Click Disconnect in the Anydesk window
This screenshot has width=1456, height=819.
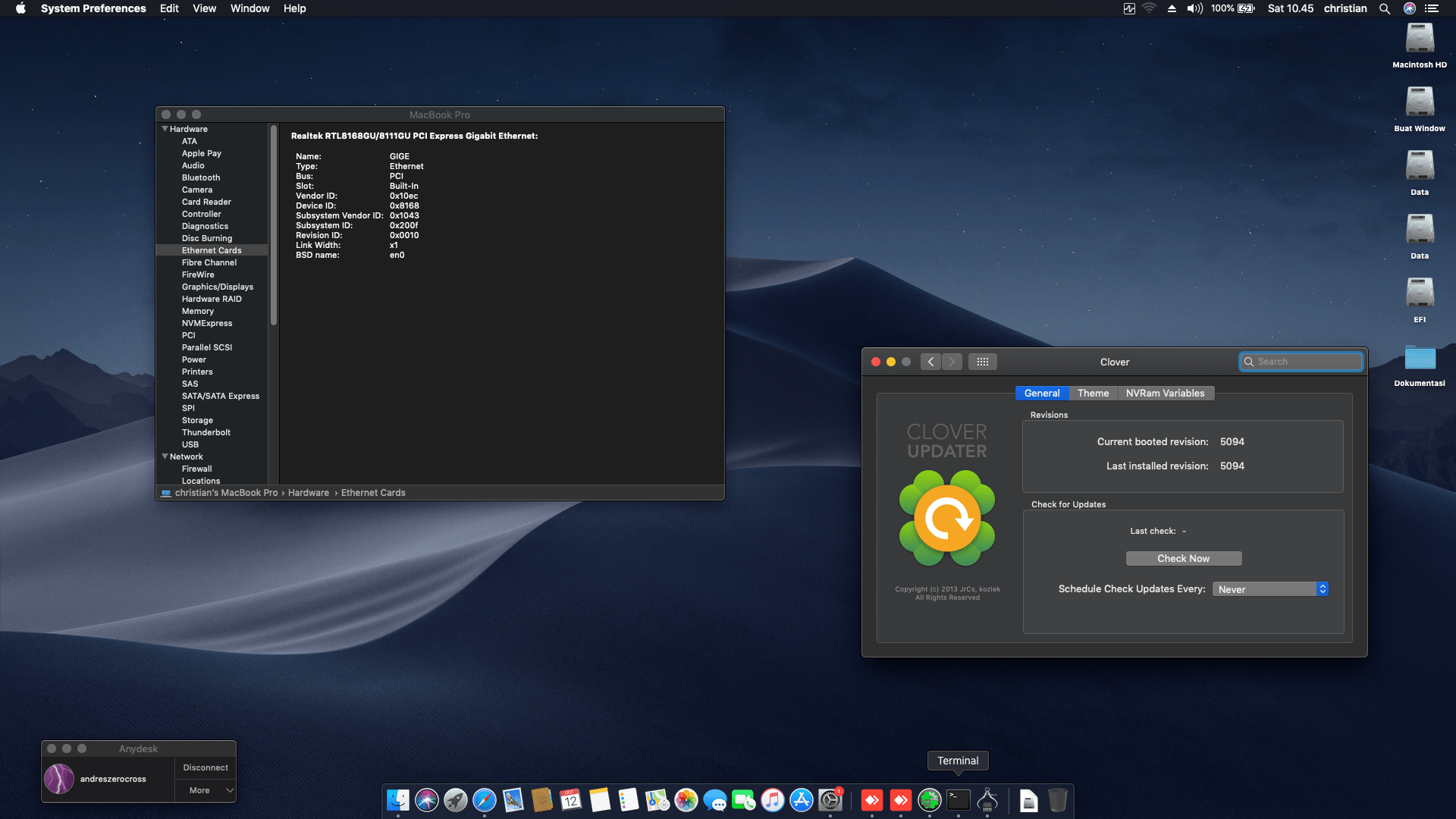(205, 767)
